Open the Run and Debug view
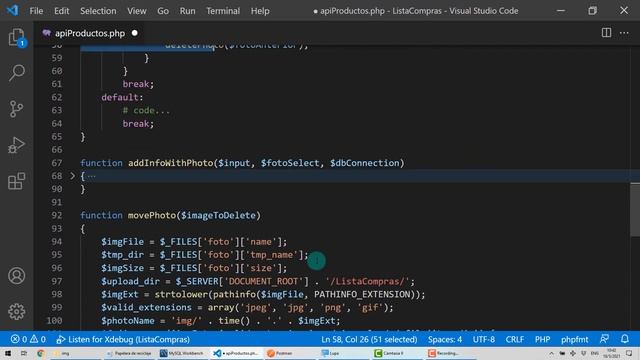 coord(16,145)
